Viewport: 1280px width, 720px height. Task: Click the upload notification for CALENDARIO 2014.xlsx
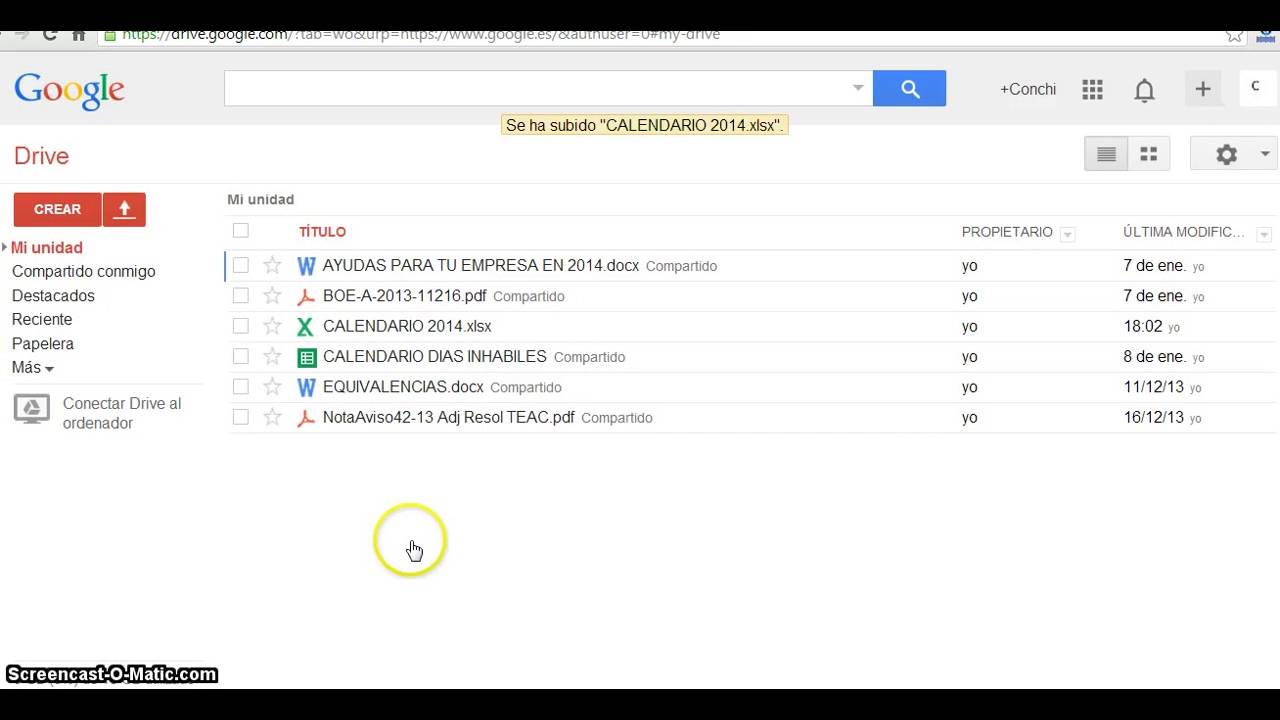coord(644,125)
